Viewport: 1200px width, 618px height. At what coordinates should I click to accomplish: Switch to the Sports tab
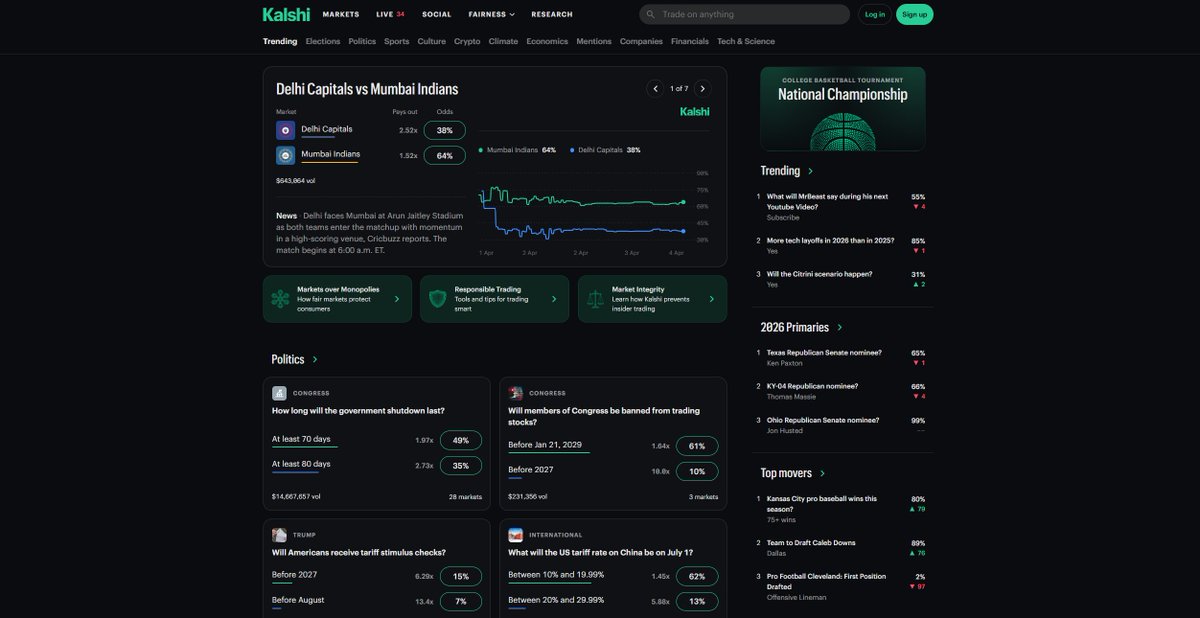point(397,41)
